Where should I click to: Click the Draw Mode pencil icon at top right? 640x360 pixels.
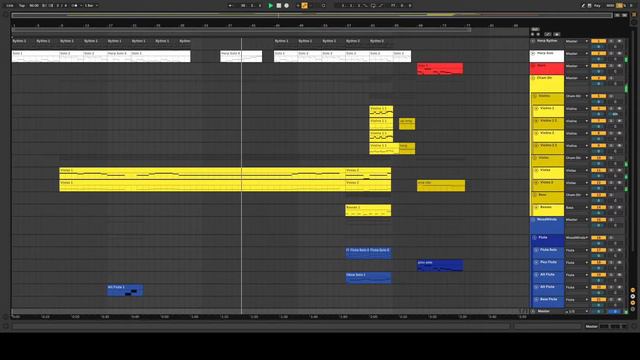click(x=583, y=6)
